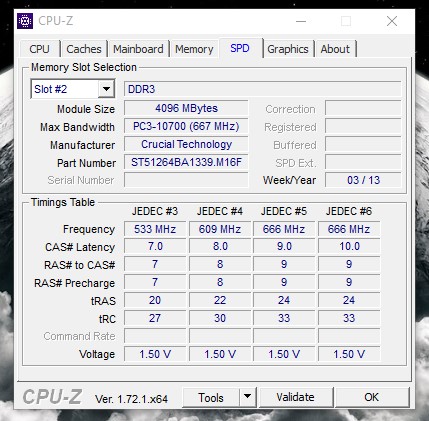Expand the Slot #2 memory slot dropdown
429x421 pixels.
[106, 89]
